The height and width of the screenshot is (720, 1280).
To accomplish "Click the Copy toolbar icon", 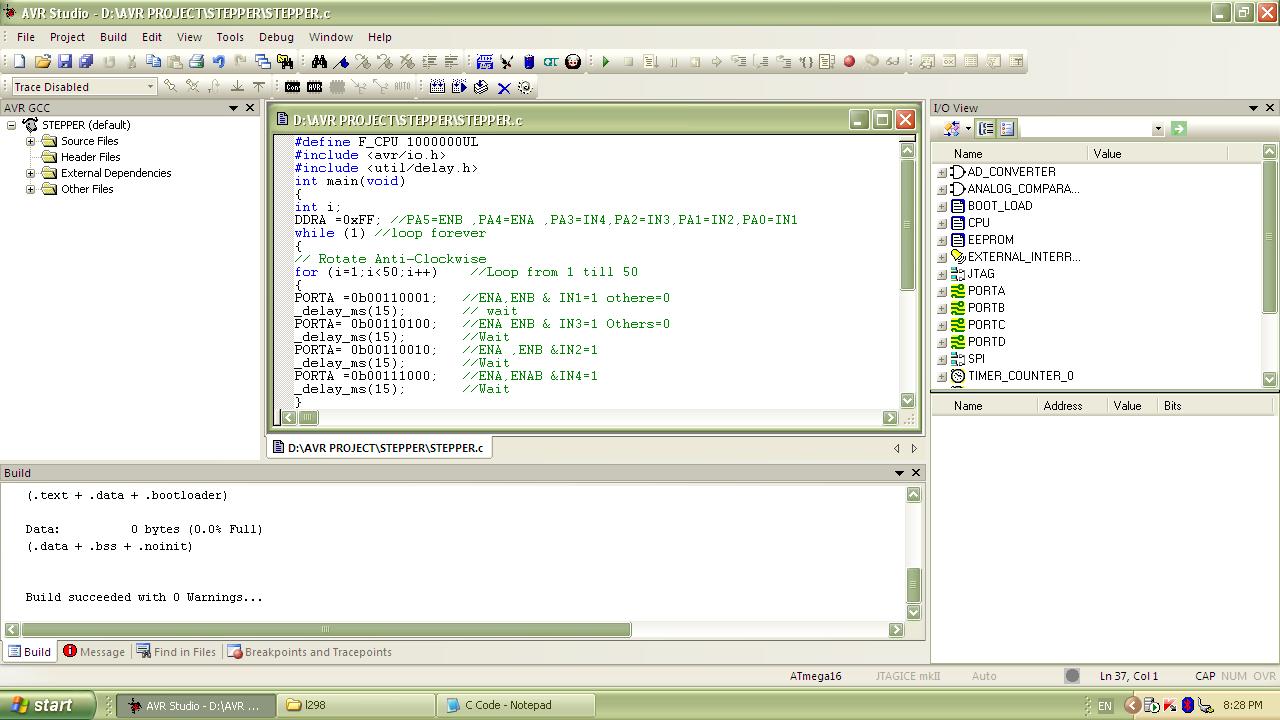I will pos(153,61).
